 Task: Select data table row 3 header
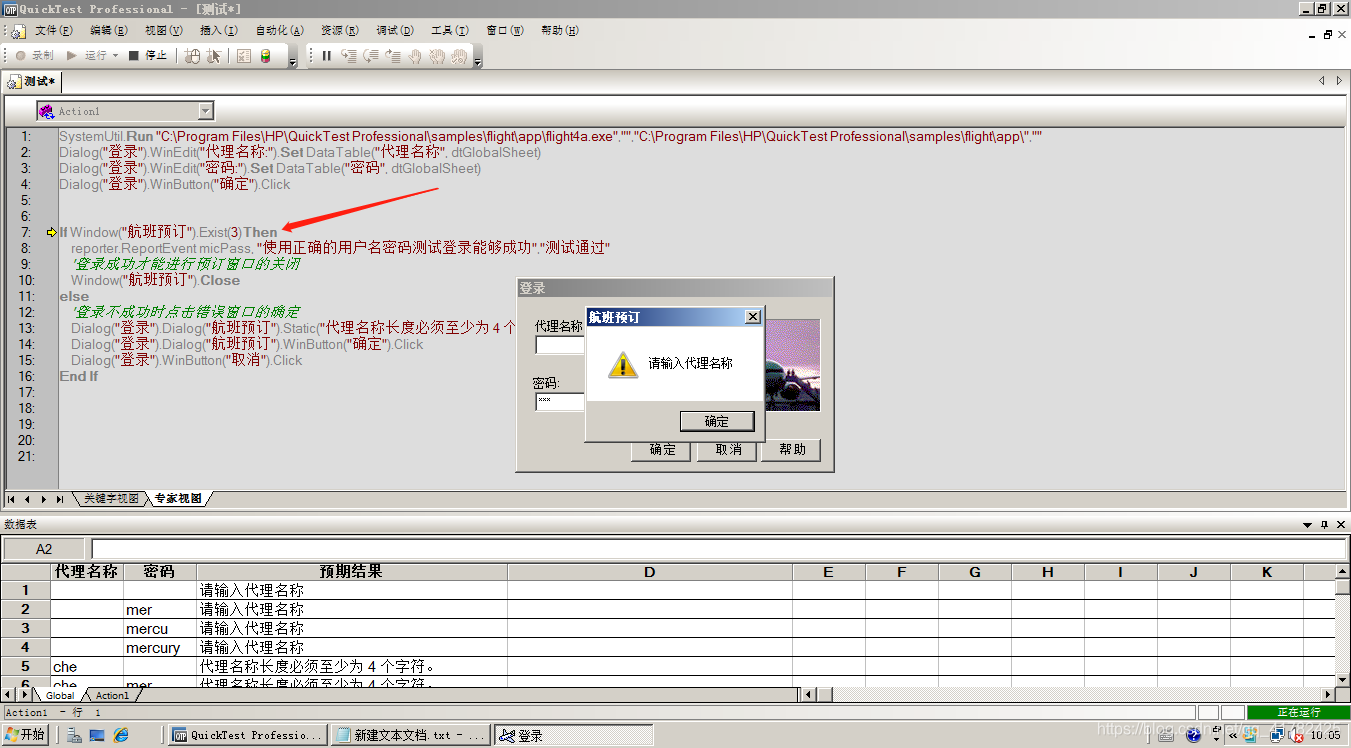pyautogui.click(x=26, y=628)
